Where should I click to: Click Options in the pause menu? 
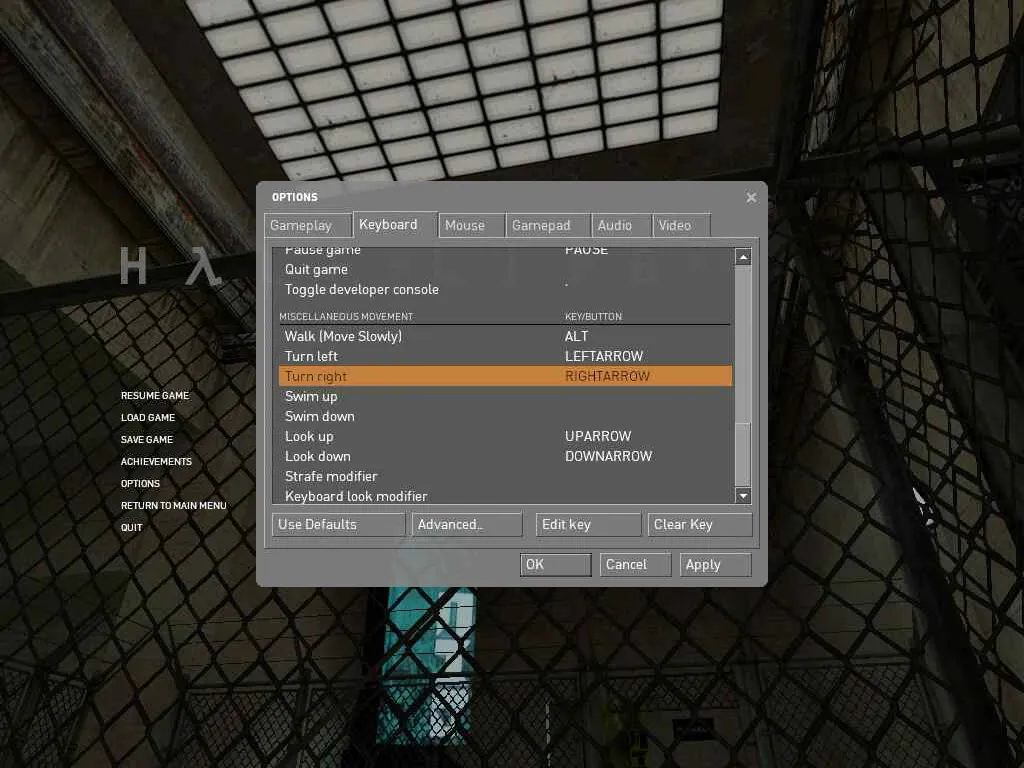(140, 484)
